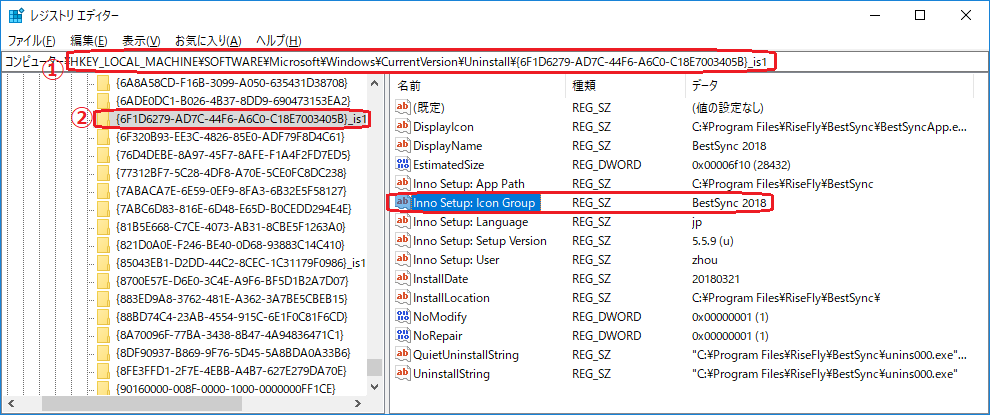Select the DisplayName value name
Image resolution: width=990 pixels, height=415 pixels.
[448, 145]
